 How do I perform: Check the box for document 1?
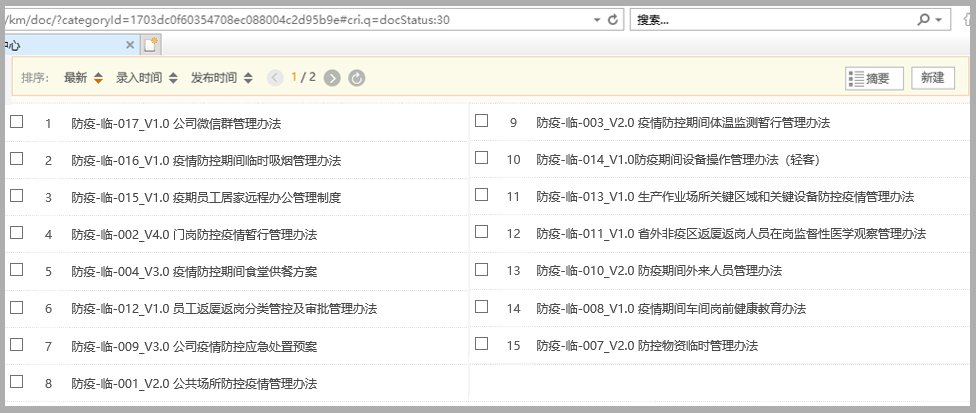pos(17,122)
